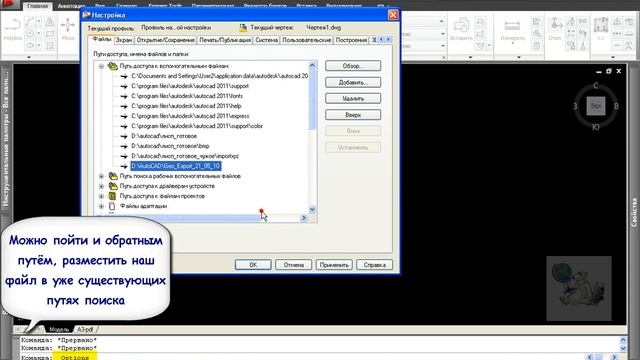Switch to the Модель layout tab
This screenshot has height=360, width=640.
click(x=59, y=329)
